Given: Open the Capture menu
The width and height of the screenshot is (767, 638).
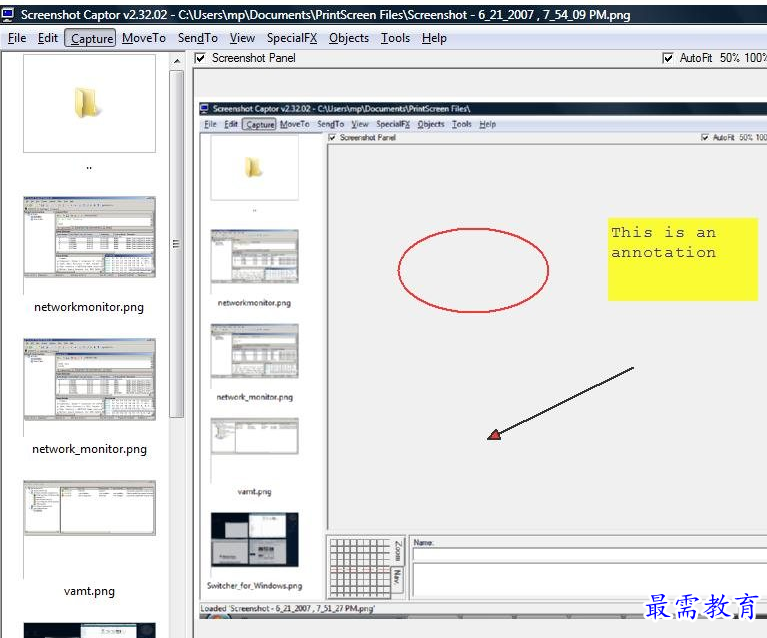Looking at the screenshot, I should tap(90, 38).
